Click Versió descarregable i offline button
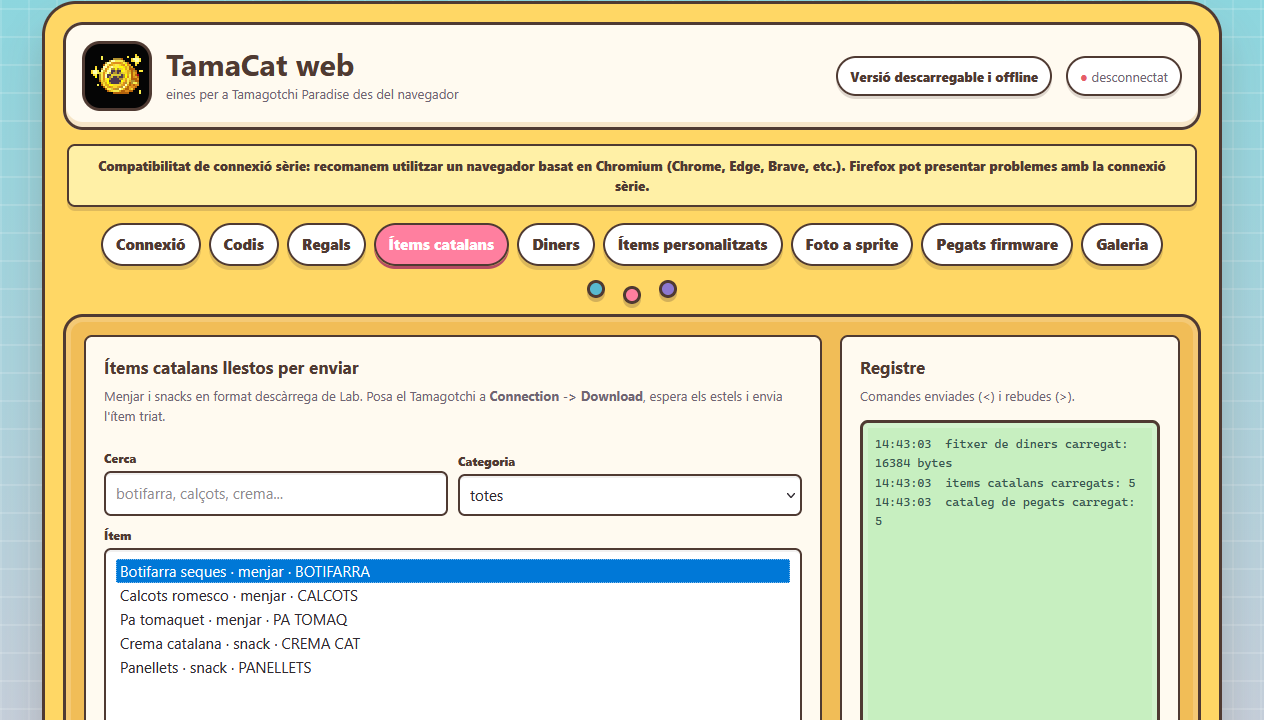The image size is (1264, 720). pos(944,77)
